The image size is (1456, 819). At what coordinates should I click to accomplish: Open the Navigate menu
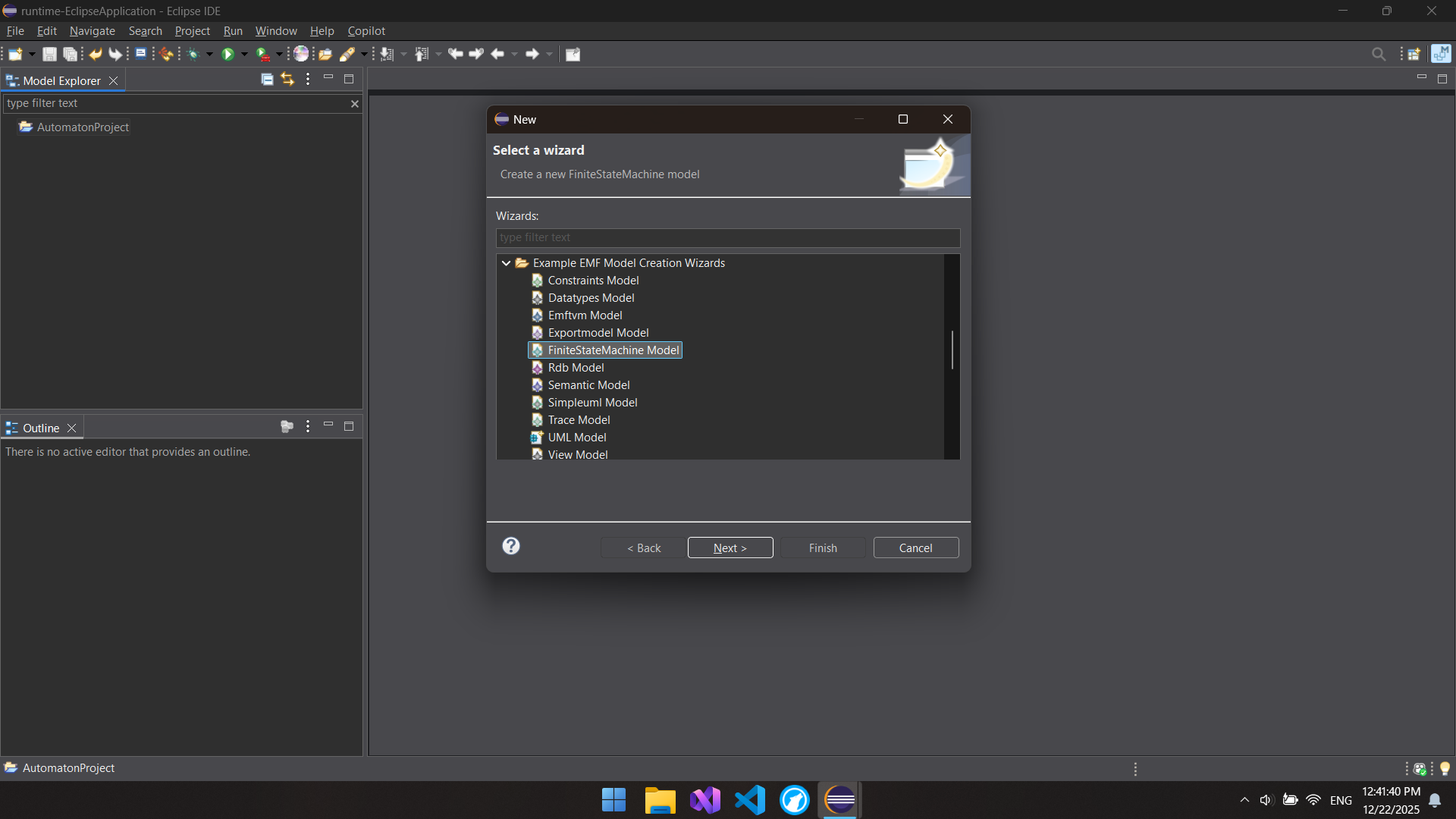(92, 31)
